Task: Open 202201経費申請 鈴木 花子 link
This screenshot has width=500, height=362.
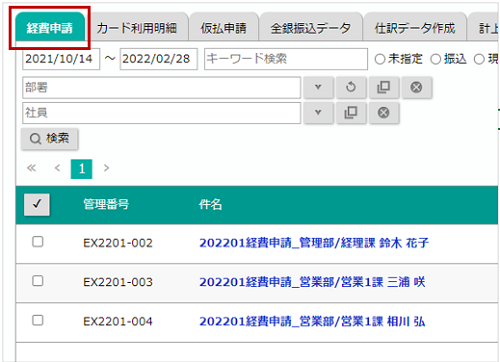Action: [314, 243]
